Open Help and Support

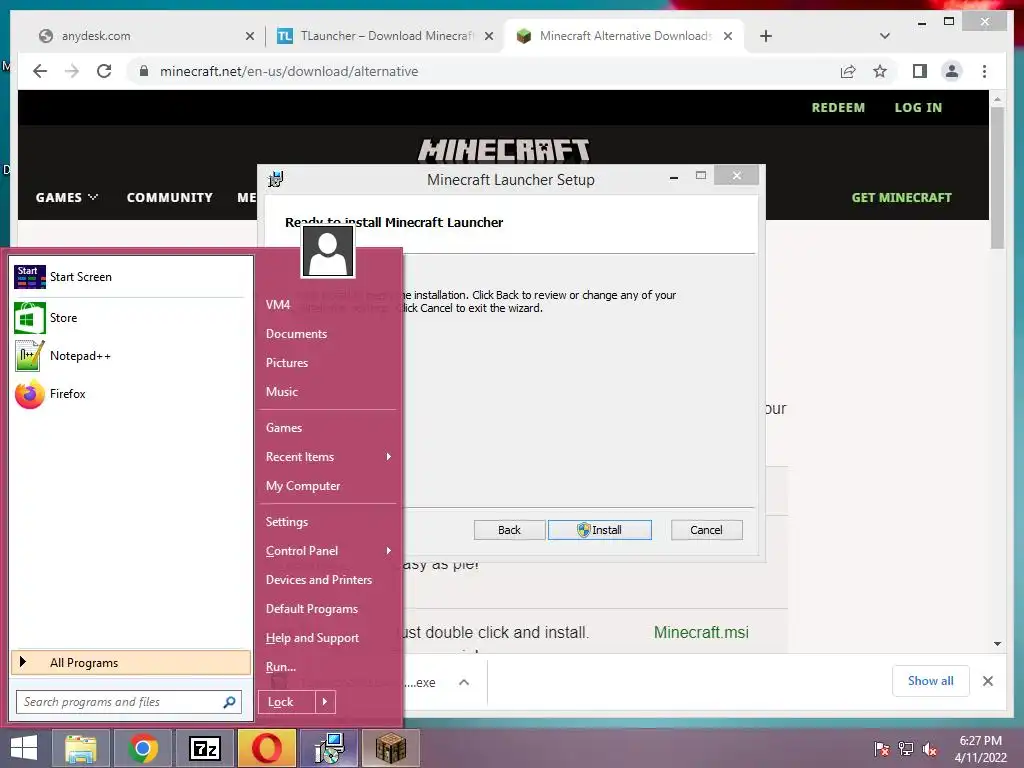[x=312, y=638]
